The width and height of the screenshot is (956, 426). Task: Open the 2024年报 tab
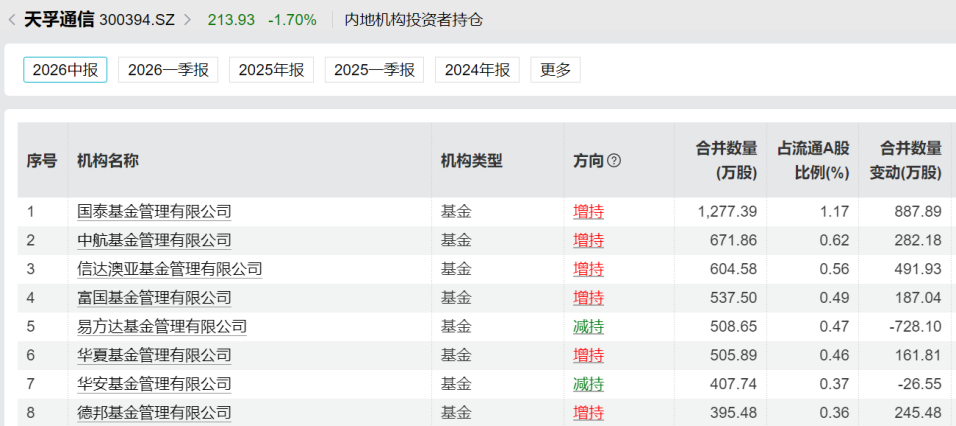477,70
